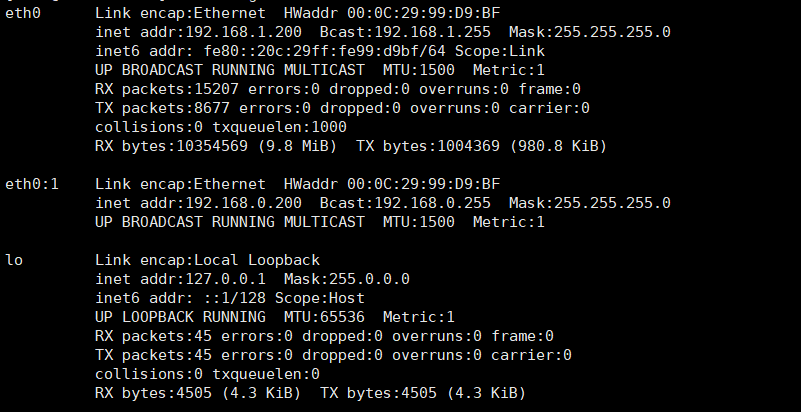This screenshot has width=801, height=412.
Task: Click RX packets:15207 text
Action: coord(167,89)
